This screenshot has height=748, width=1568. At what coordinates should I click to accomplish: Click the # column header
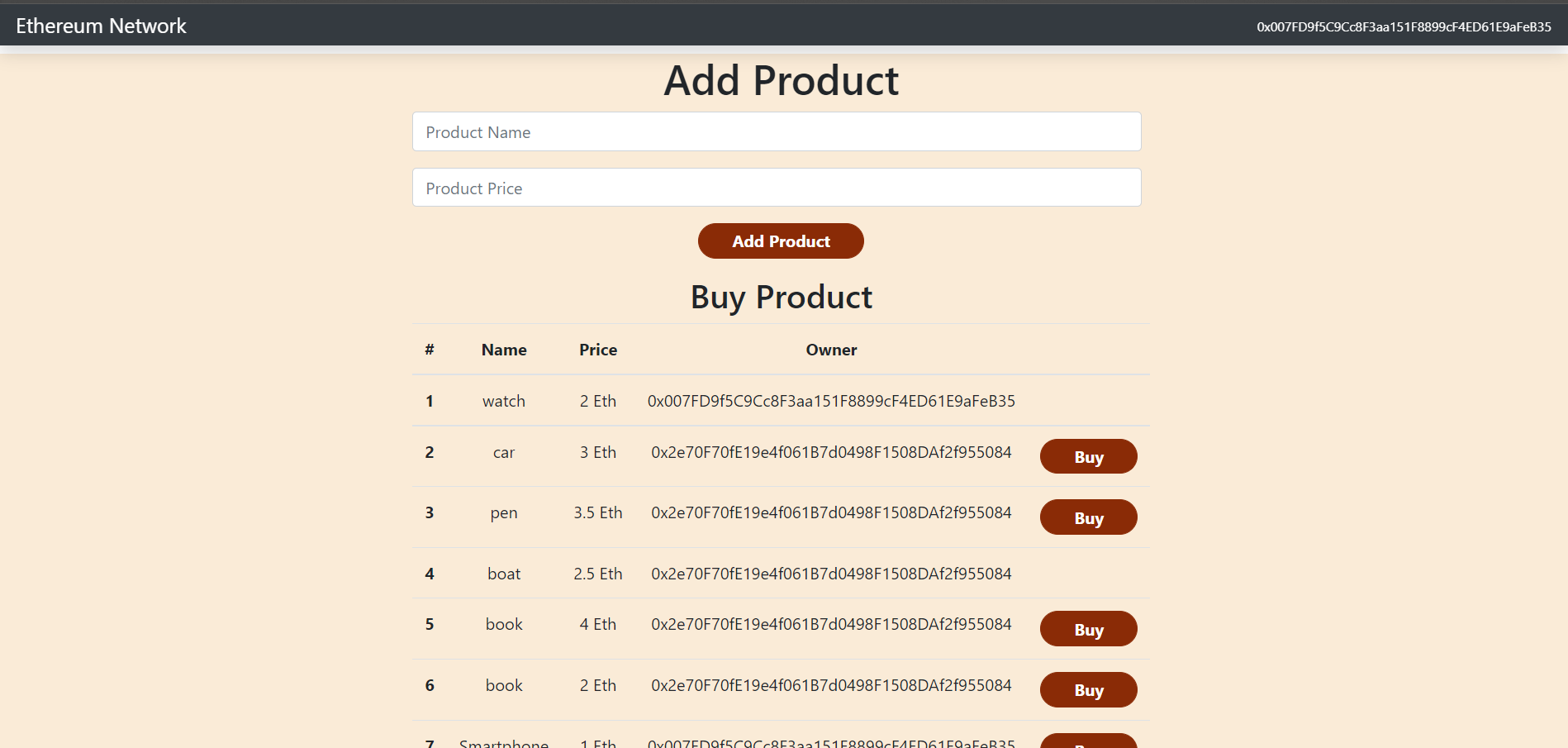[430, 350]
